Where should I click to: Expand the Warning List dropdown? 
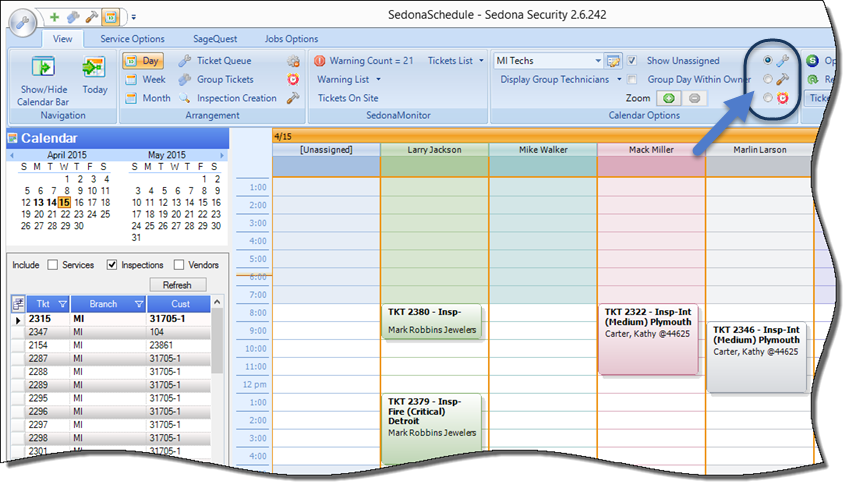[378, 80]
